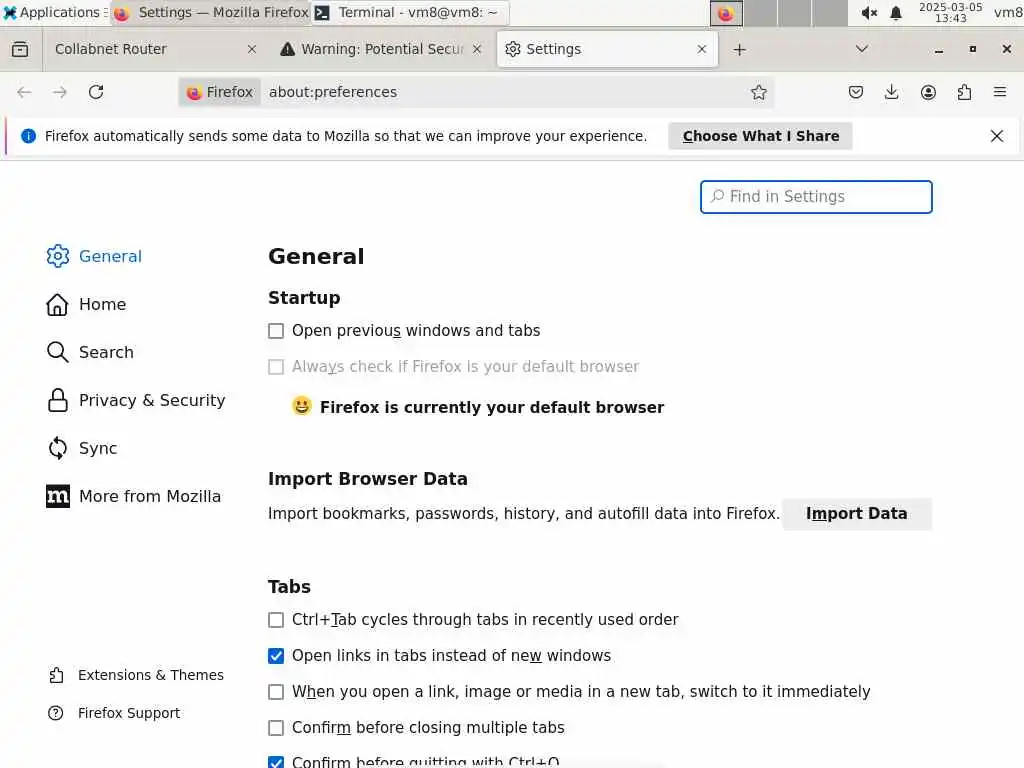
Task: Open More from Mozilla category
Action: click(133, 496)
